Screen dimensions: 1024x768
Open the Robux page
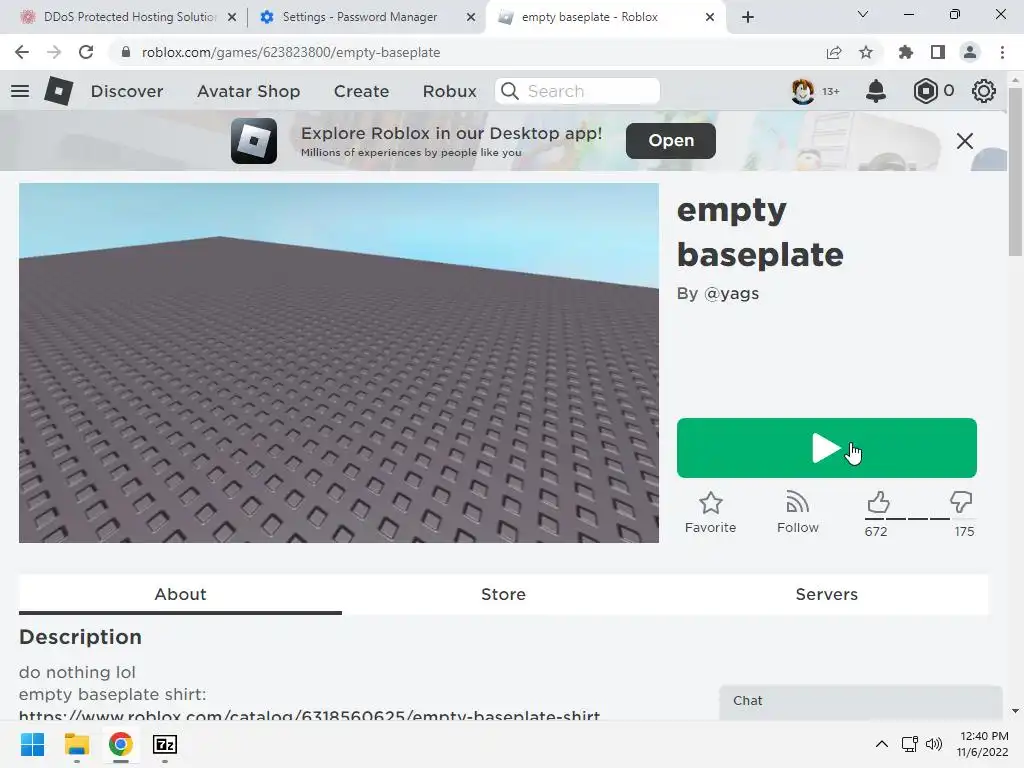(x=449, y=91)
